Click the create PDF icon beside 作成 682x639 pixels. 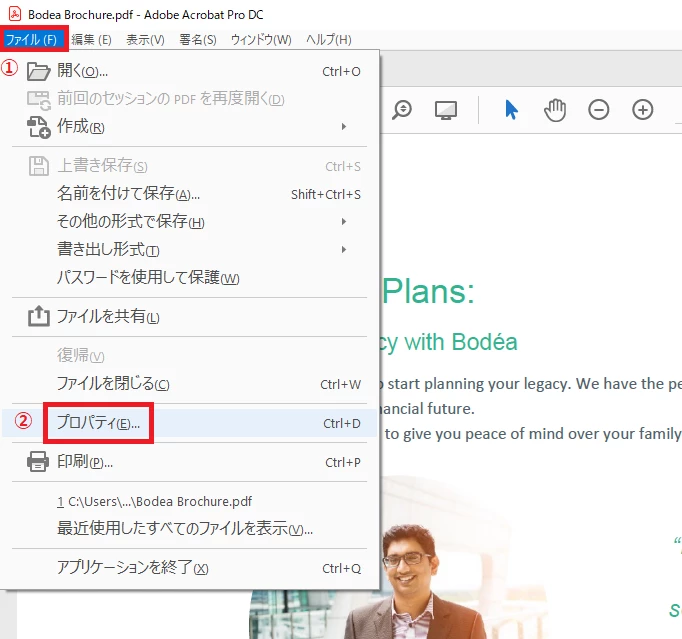(39, 127)
